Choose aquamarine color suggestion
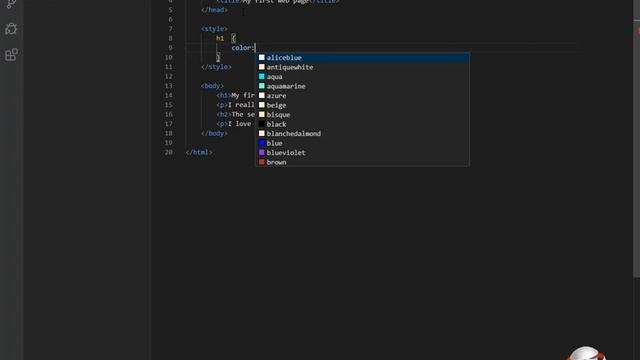This screenshot has height=360, width=640. coord(362,86)
